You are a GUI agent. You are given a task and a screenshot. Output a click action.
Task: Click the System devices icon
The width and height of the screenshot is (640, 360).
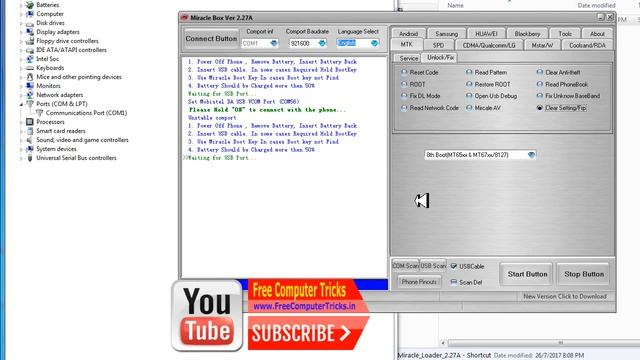pyautogui.click(x=30, y=149)
